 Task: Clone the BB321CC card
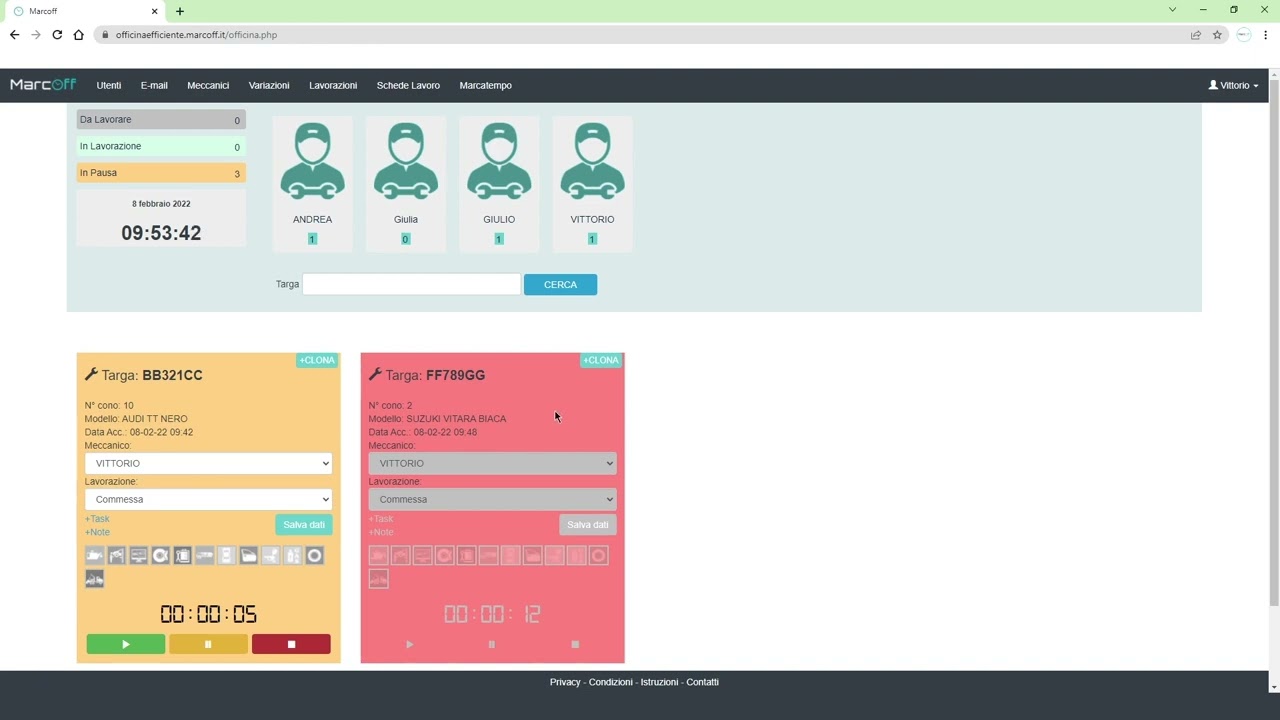click(x=317, y=360)
